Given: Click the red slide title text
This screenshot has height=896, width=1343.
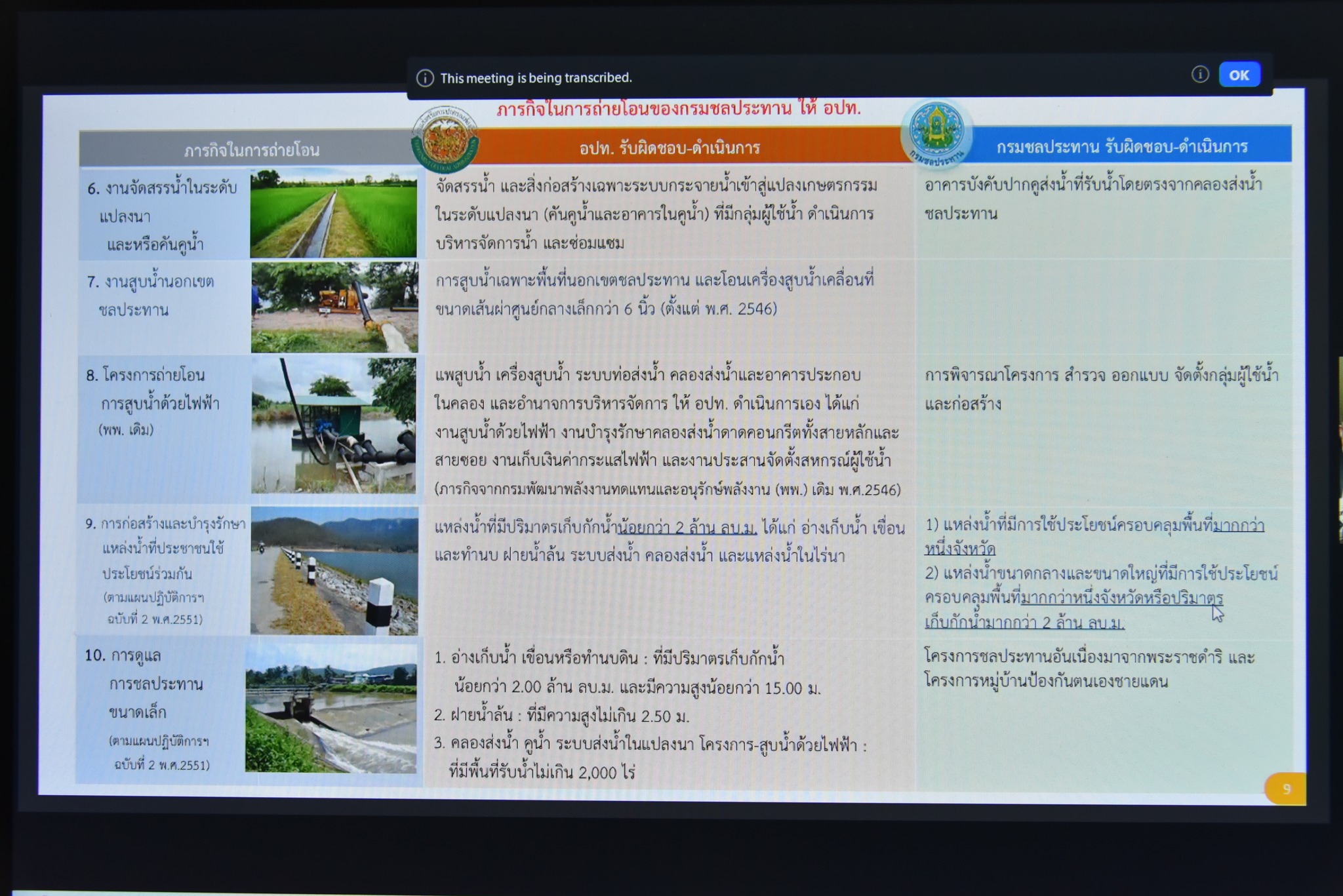Looking at the screenshot, I should click(678, 109).
